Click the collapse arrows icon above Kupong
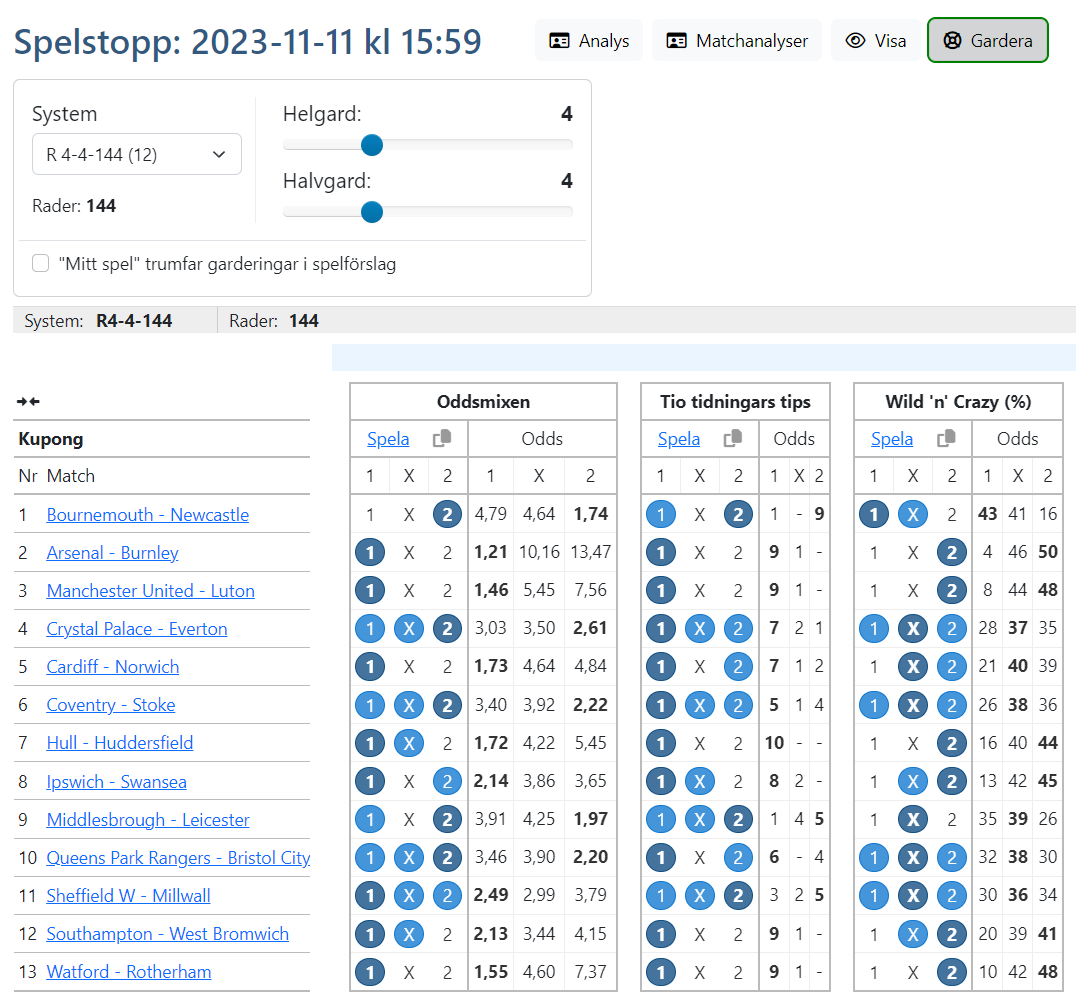Image resolution: width=1076 pixels, height=999 pixels. (28, 401)
